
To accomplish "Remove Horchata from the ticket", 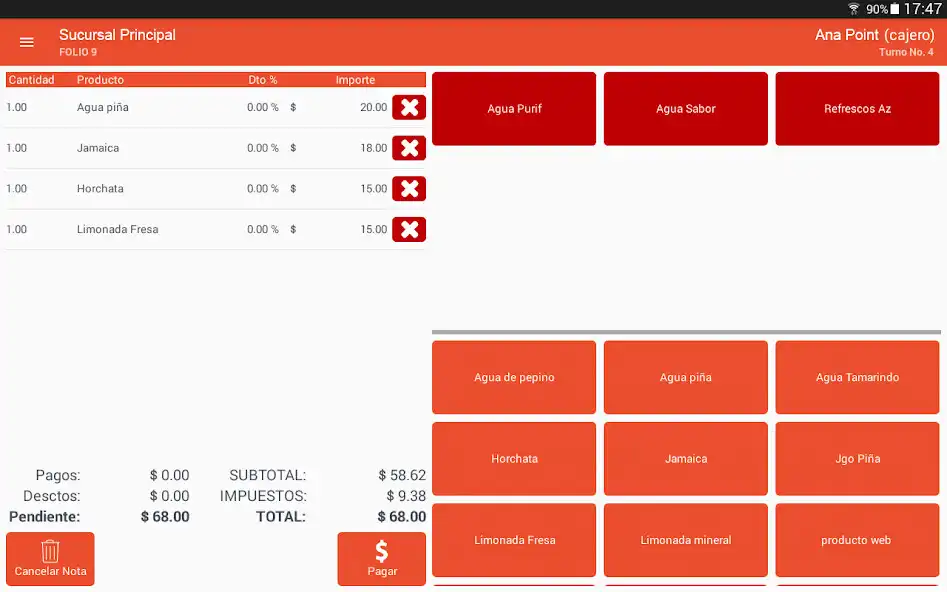I will [x=409, y=188].
